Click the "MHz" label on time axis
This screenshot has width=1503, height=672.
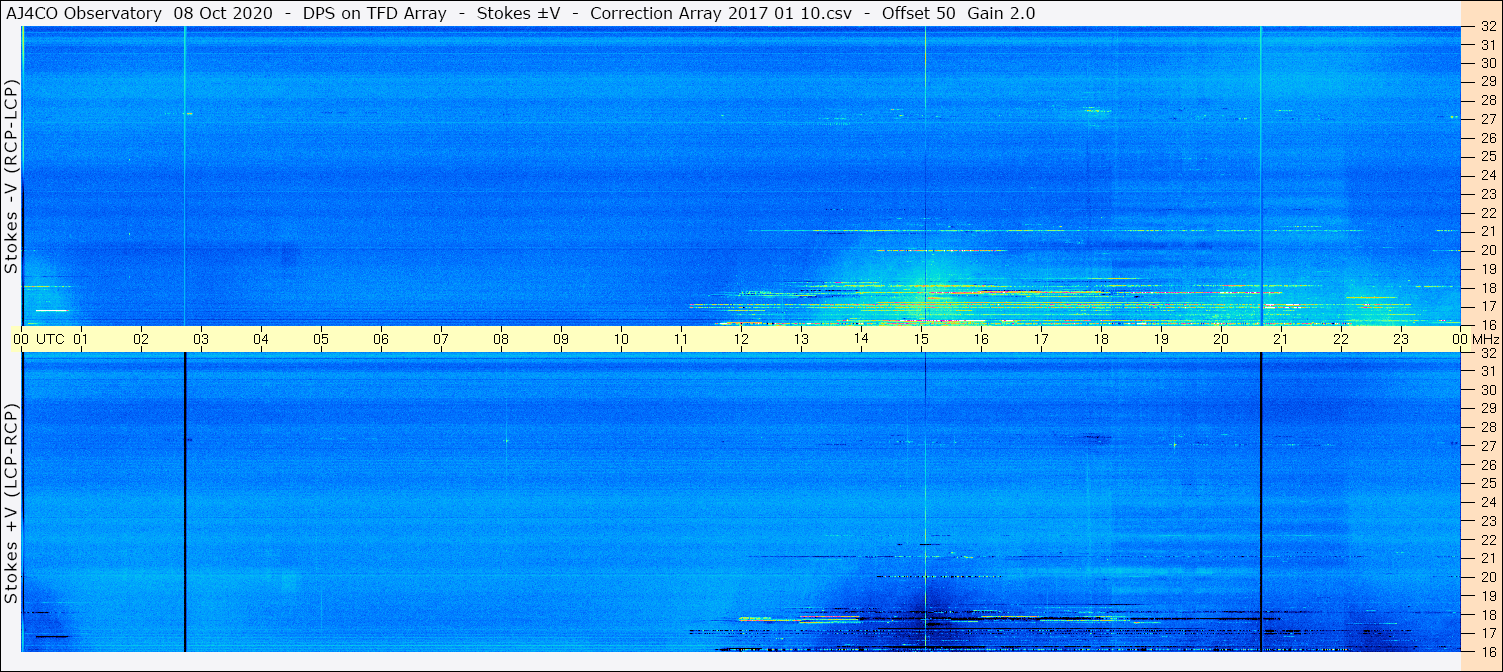(x=1485, y=339)
